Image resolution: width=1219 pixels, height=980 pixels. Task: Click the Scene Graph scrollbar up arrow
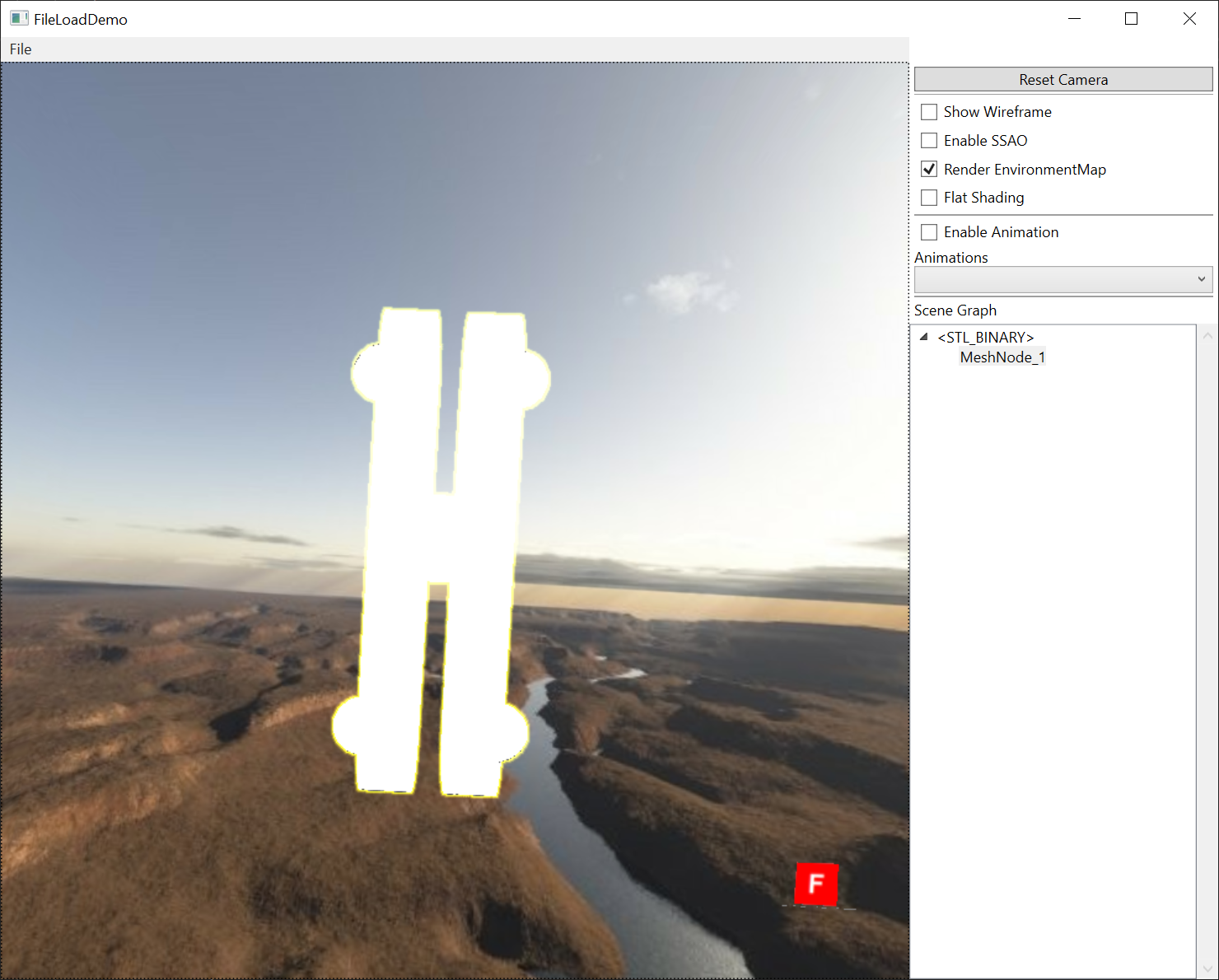(1207, 334)
